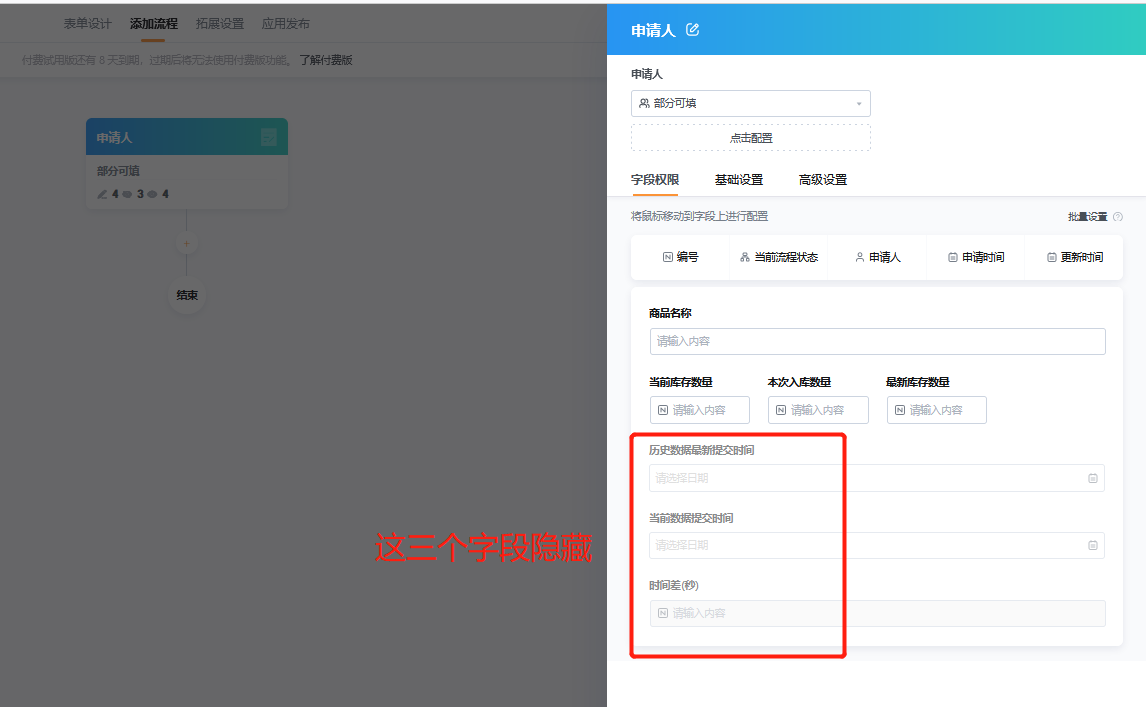Click the calendar icon in 当前数据提交时间 field
Screen dimensions: 1146x707
(1093, 545)
